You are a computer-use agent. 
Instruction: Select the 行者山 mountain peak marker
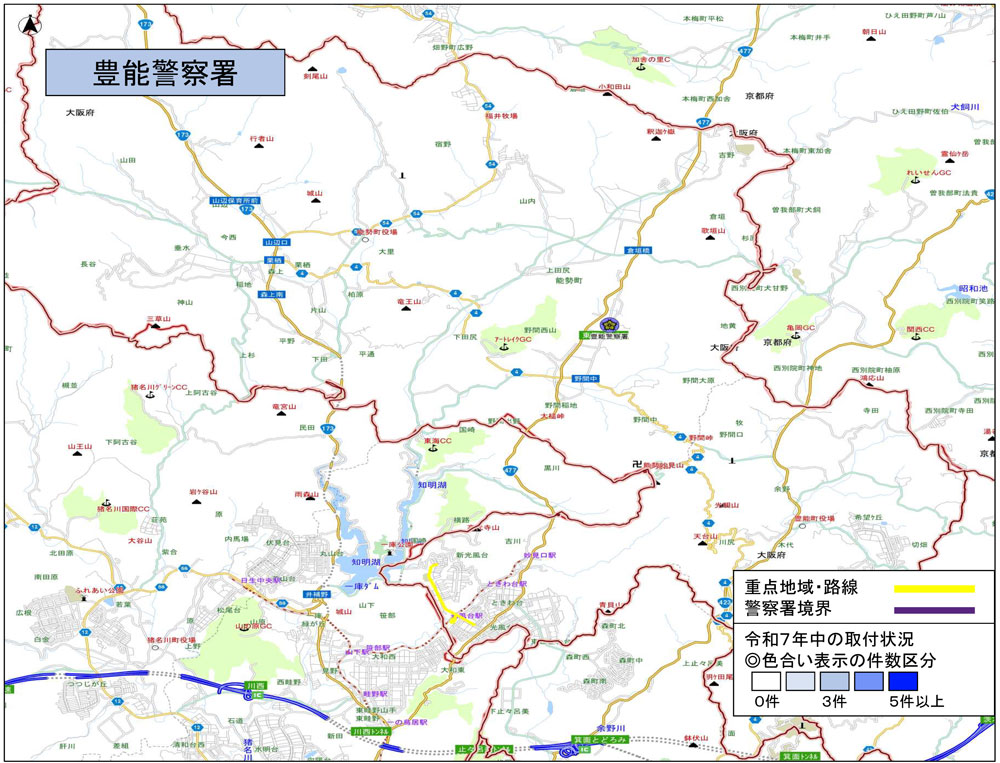[259, 145]
